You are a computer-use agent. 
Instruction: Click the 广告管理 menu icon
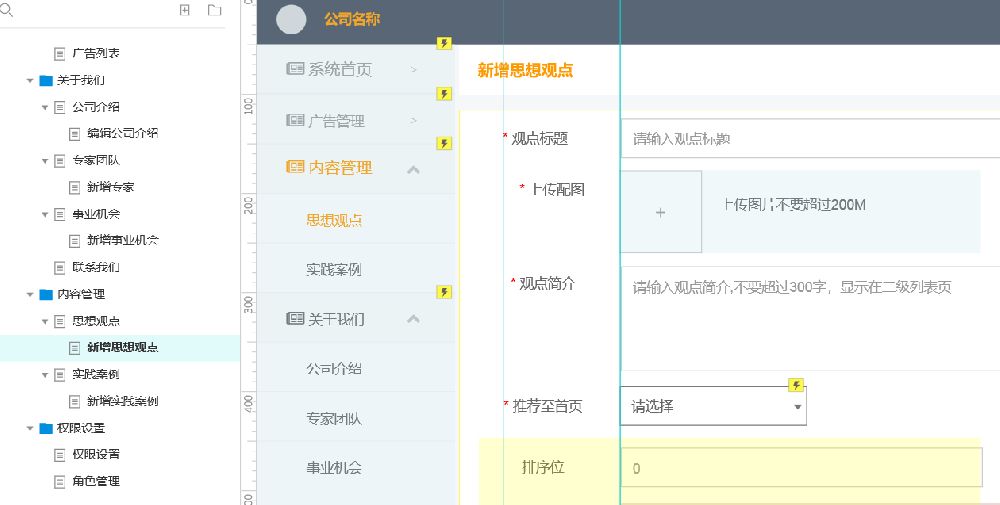[x=295, y=120]
